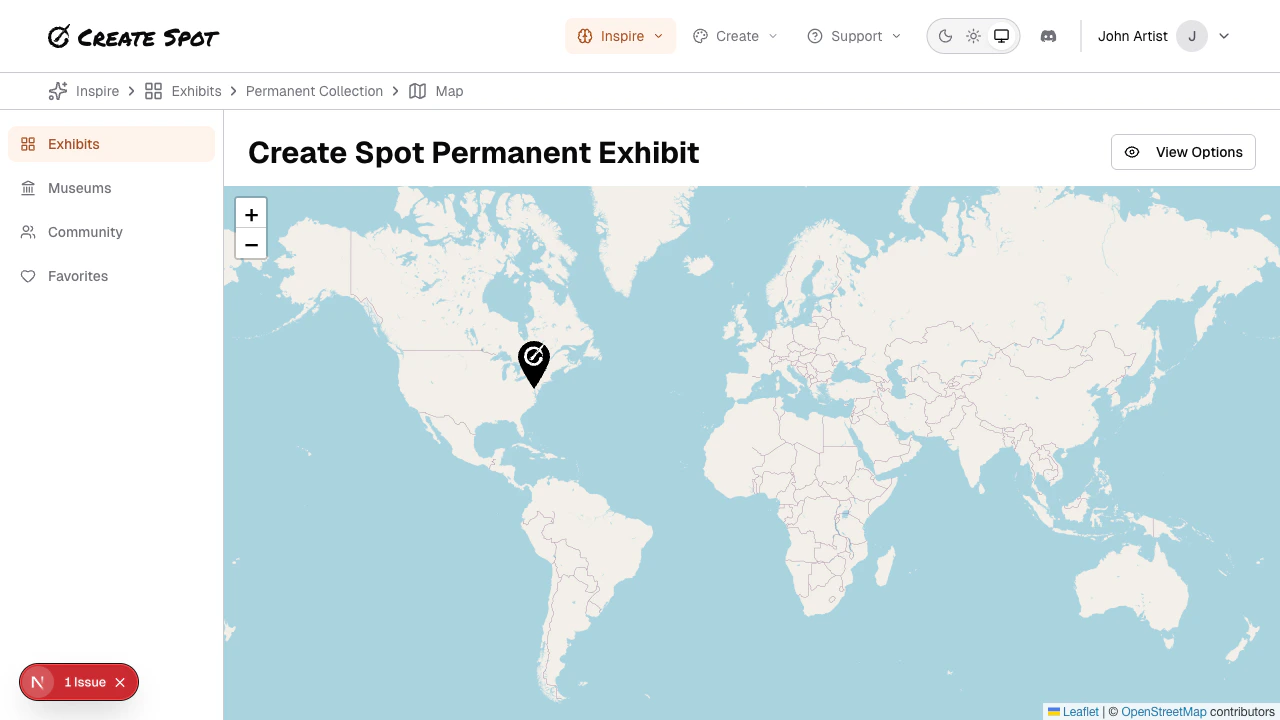Select system theme with monitor icon

coord(1001,35)
